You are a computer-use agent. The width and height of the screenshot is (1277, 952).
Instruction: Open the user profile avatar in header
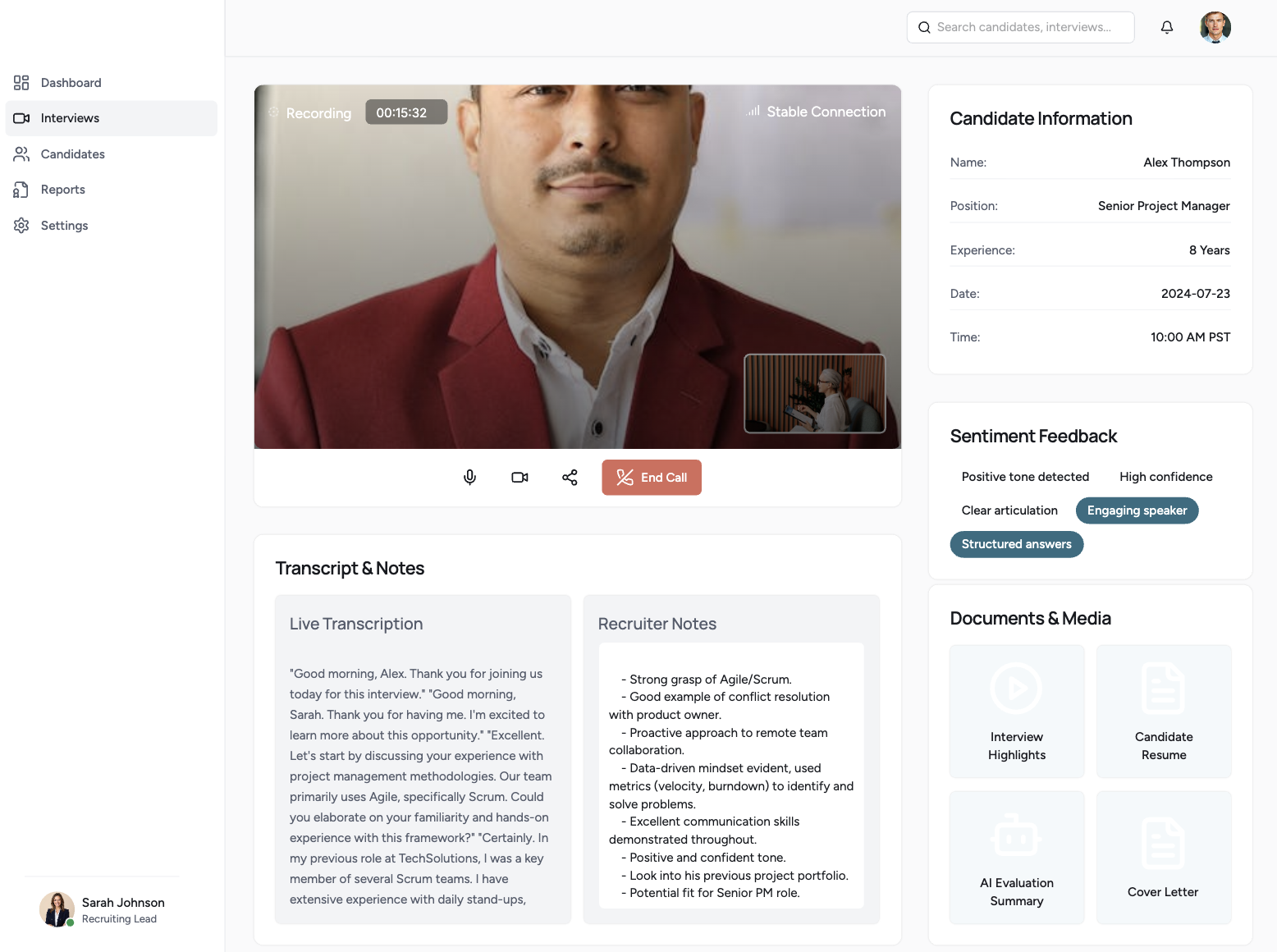pyautogui.click(x=1215, y=27)
